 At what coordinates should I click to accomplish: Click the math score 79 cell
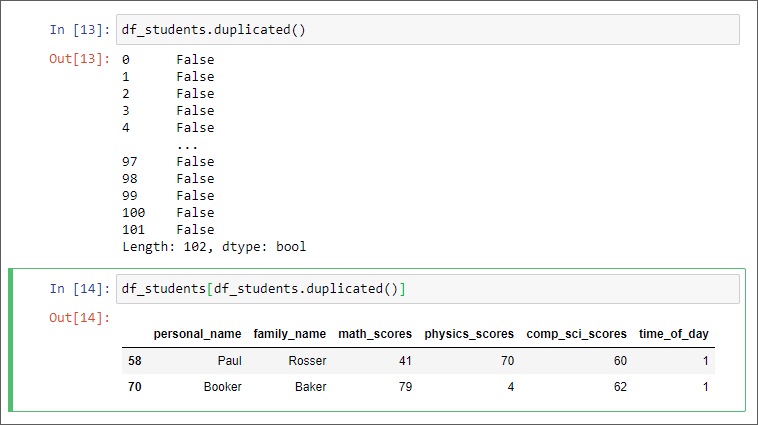(405, 387)
